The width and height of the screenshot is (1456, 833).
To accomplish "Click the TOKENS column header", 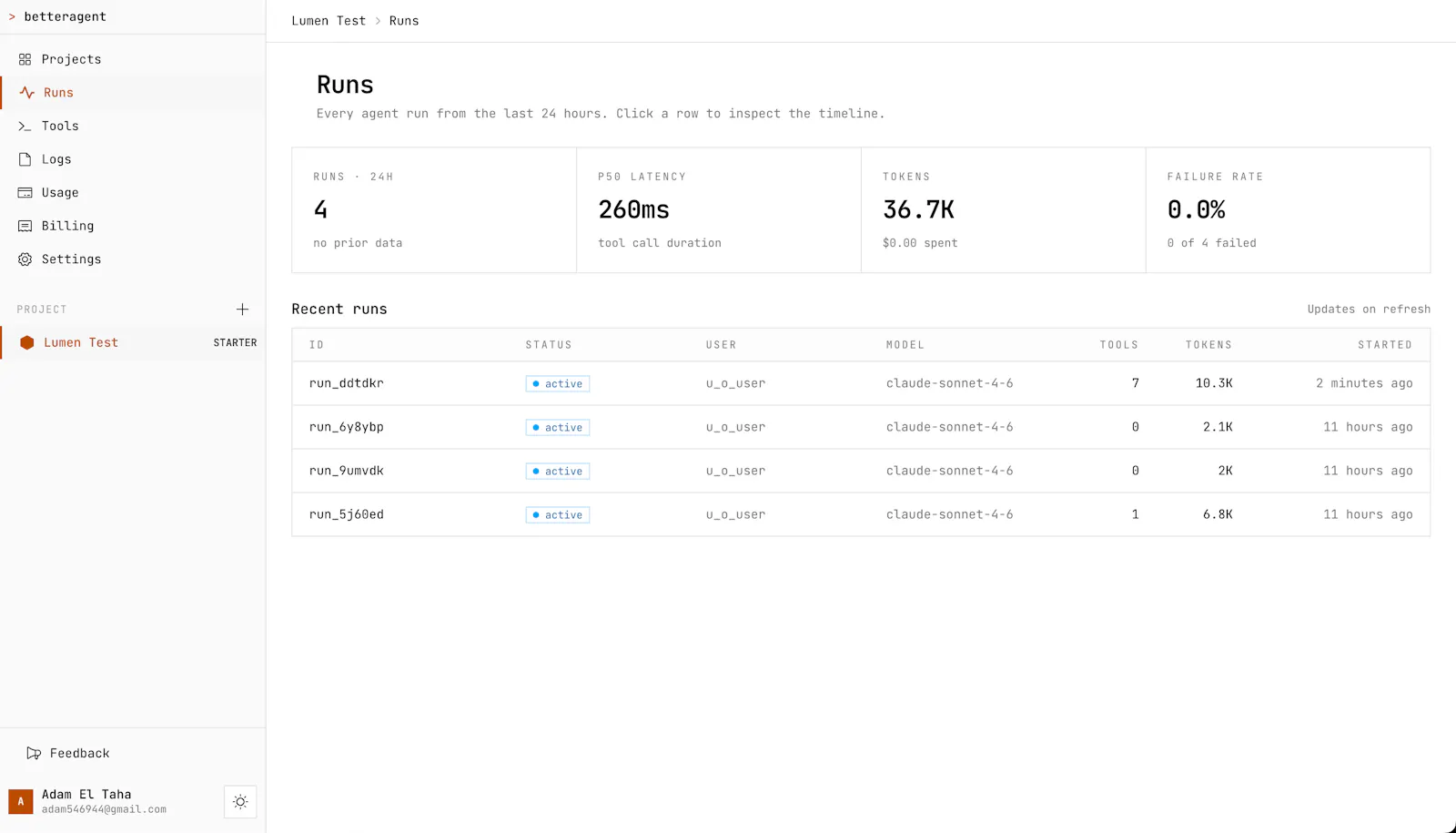I will 1208,345.
